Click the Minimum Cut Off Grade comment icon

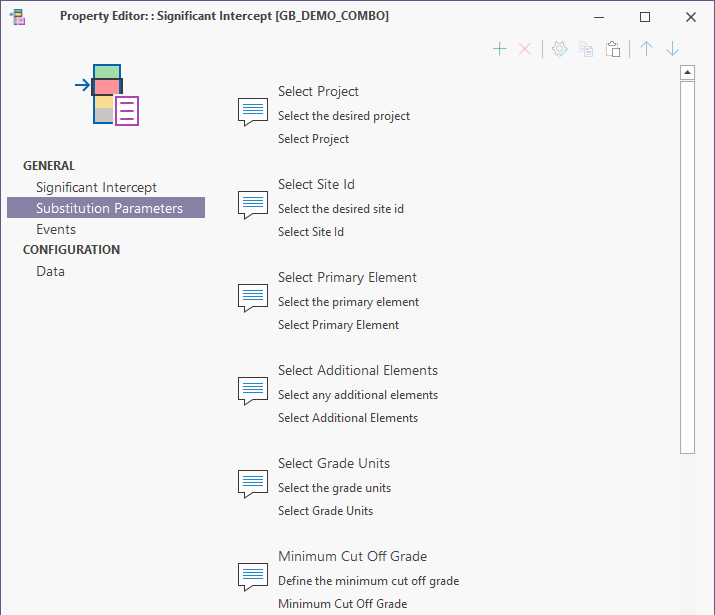253,577
